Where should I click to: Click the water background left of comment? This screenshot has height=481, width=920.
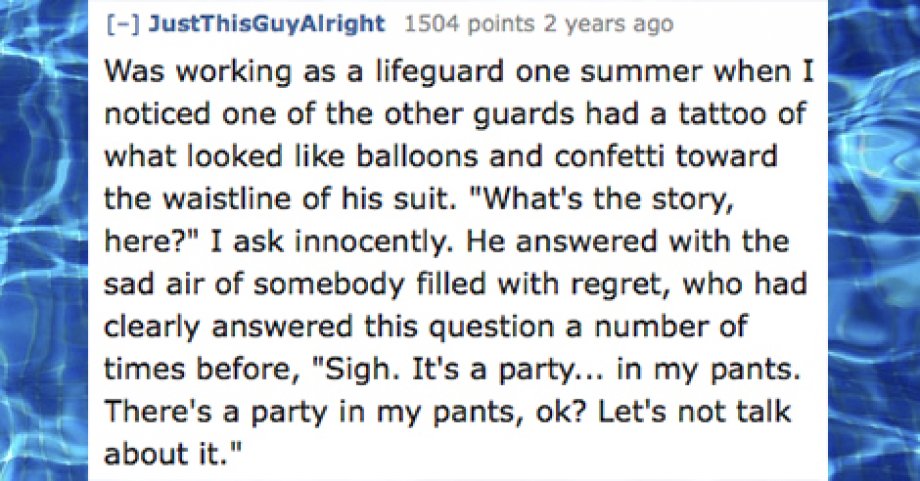point(44,240)
